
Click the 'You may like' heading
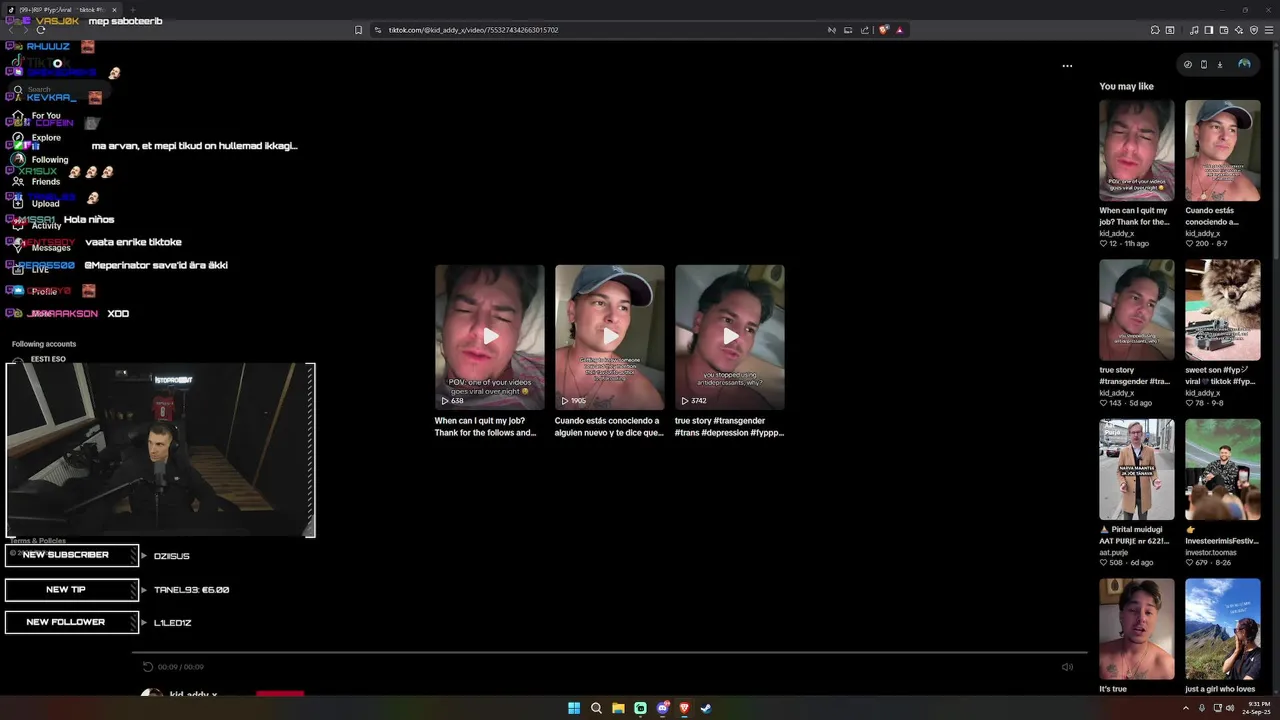pos(1126,86)
